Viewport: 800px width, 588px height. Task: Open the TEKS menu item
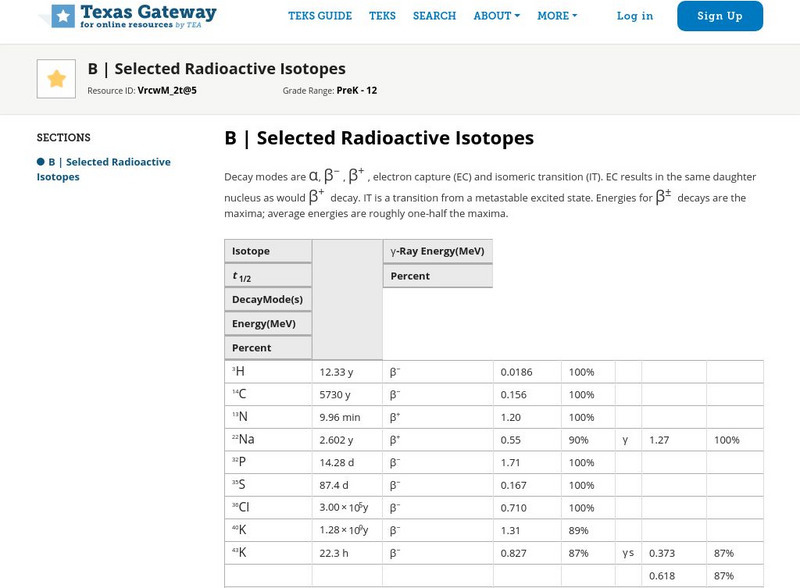point(384,16)
